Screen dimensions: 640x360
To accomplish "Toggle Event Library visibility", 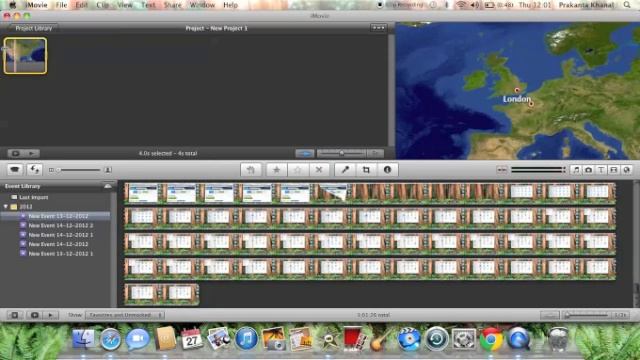I will (14, 315).
